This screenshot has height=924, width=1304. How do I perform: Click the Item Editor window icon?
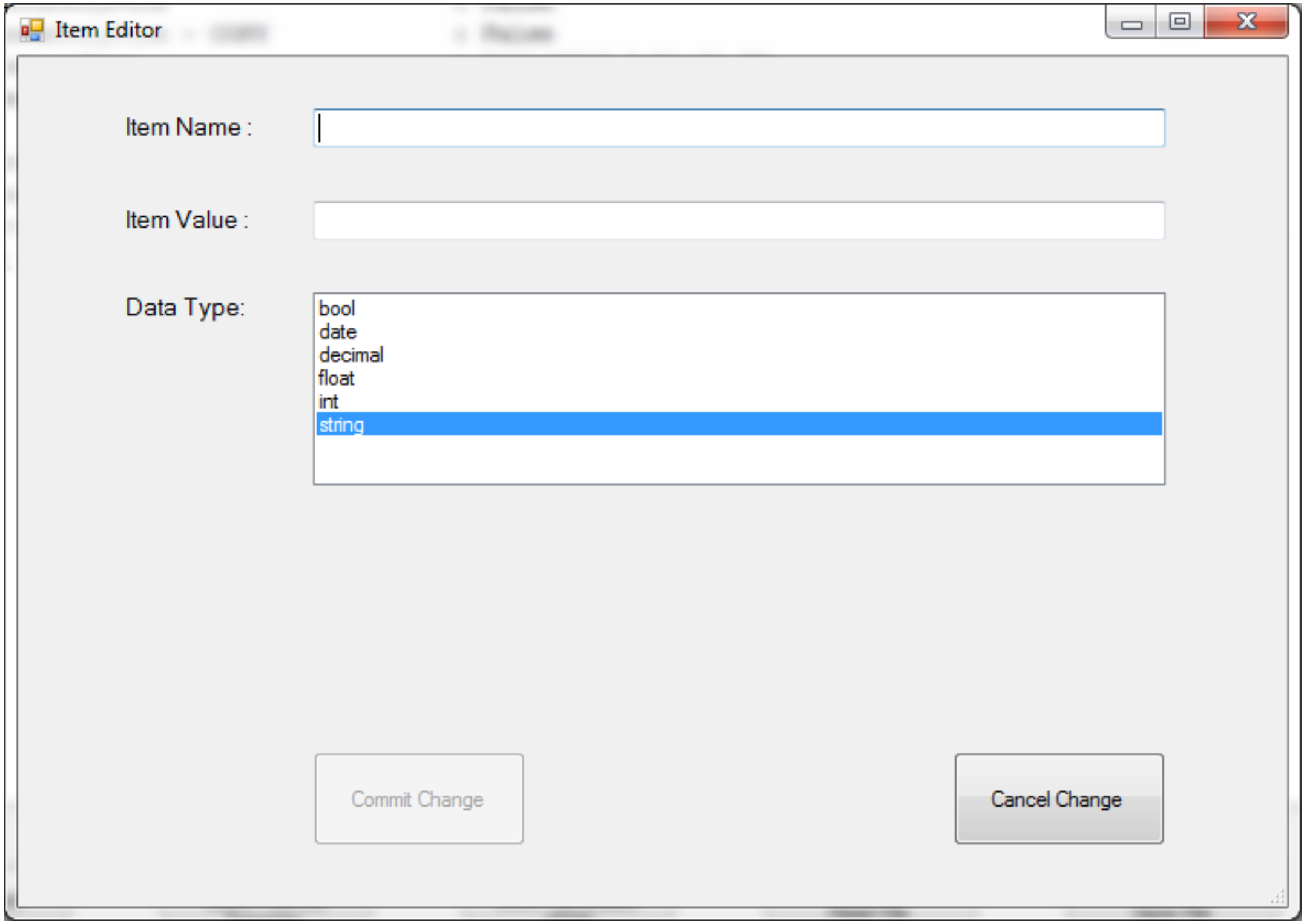[x=32, y=30]
